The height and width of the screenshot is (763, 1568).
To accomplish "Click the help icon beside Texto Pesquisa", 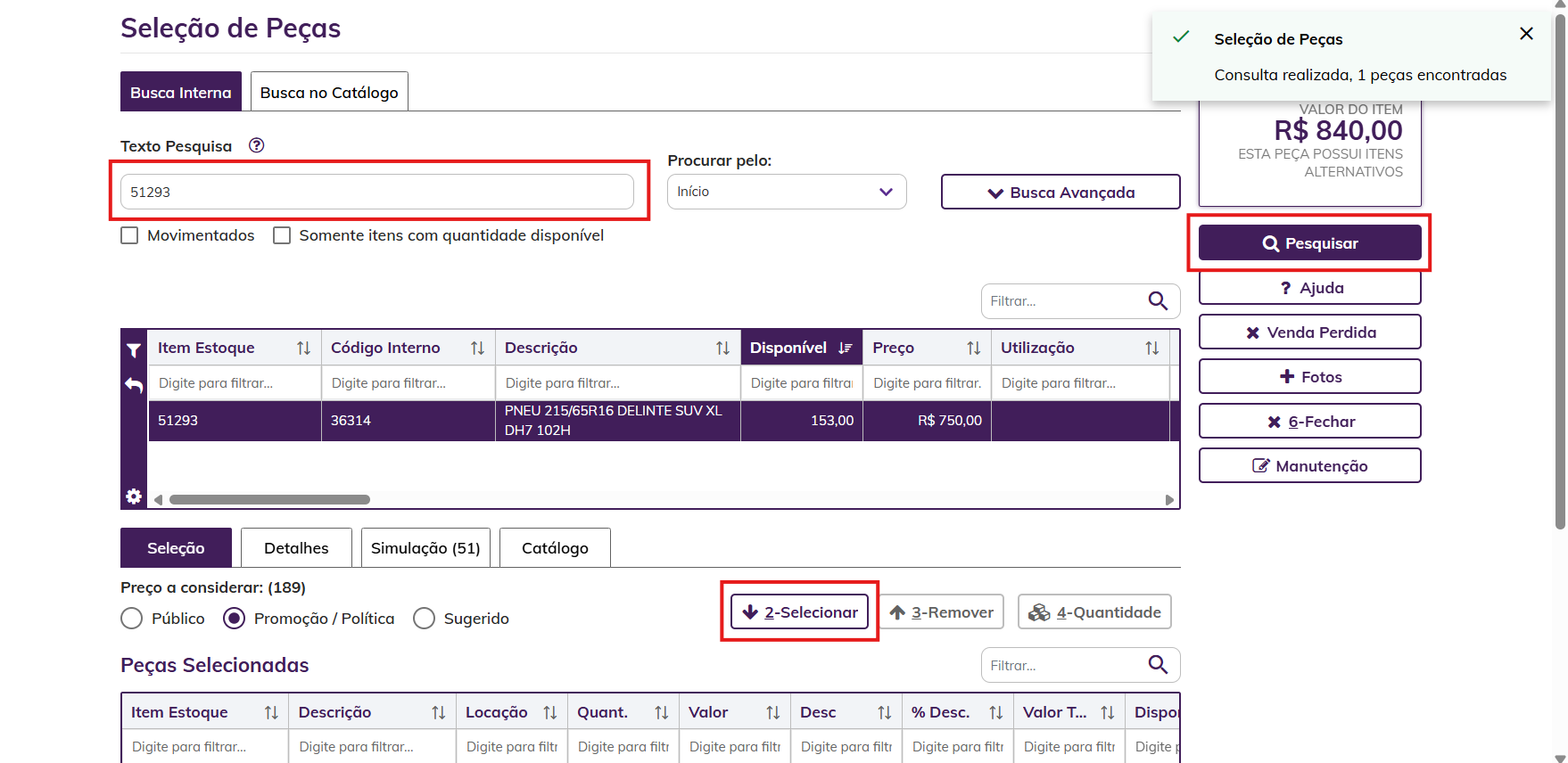I will pyautogui.click(x=256, y=145).
